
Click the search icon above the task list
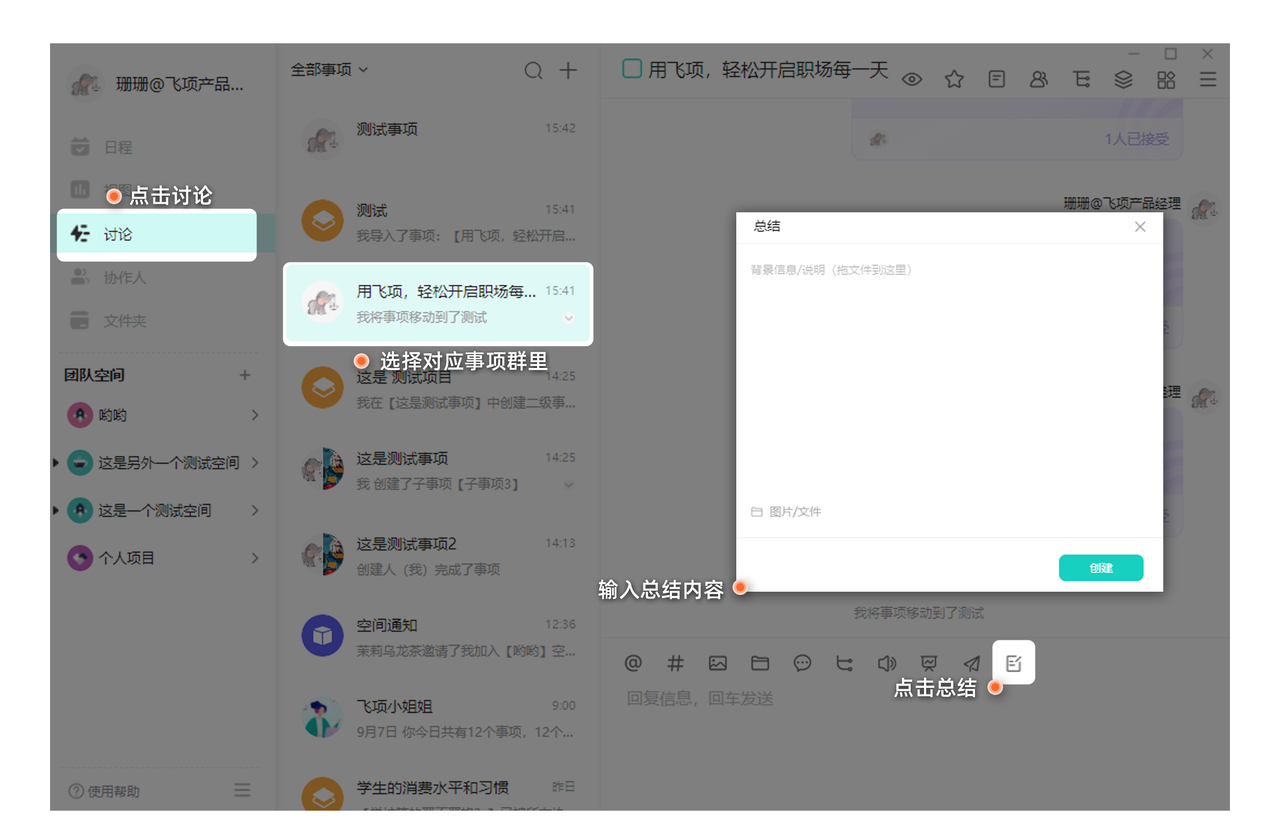tap(534, 71)
